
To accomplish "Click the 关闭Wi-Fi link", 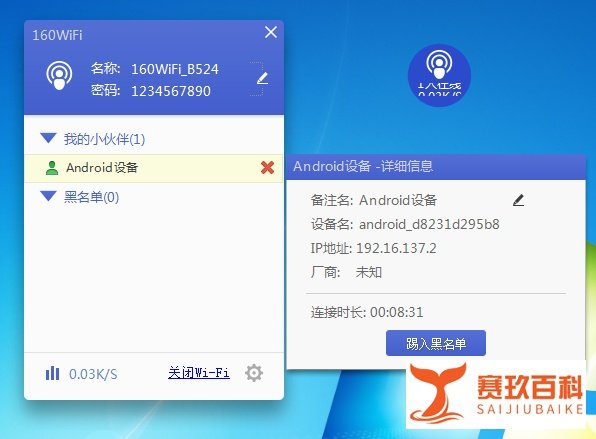I will 199,373.
